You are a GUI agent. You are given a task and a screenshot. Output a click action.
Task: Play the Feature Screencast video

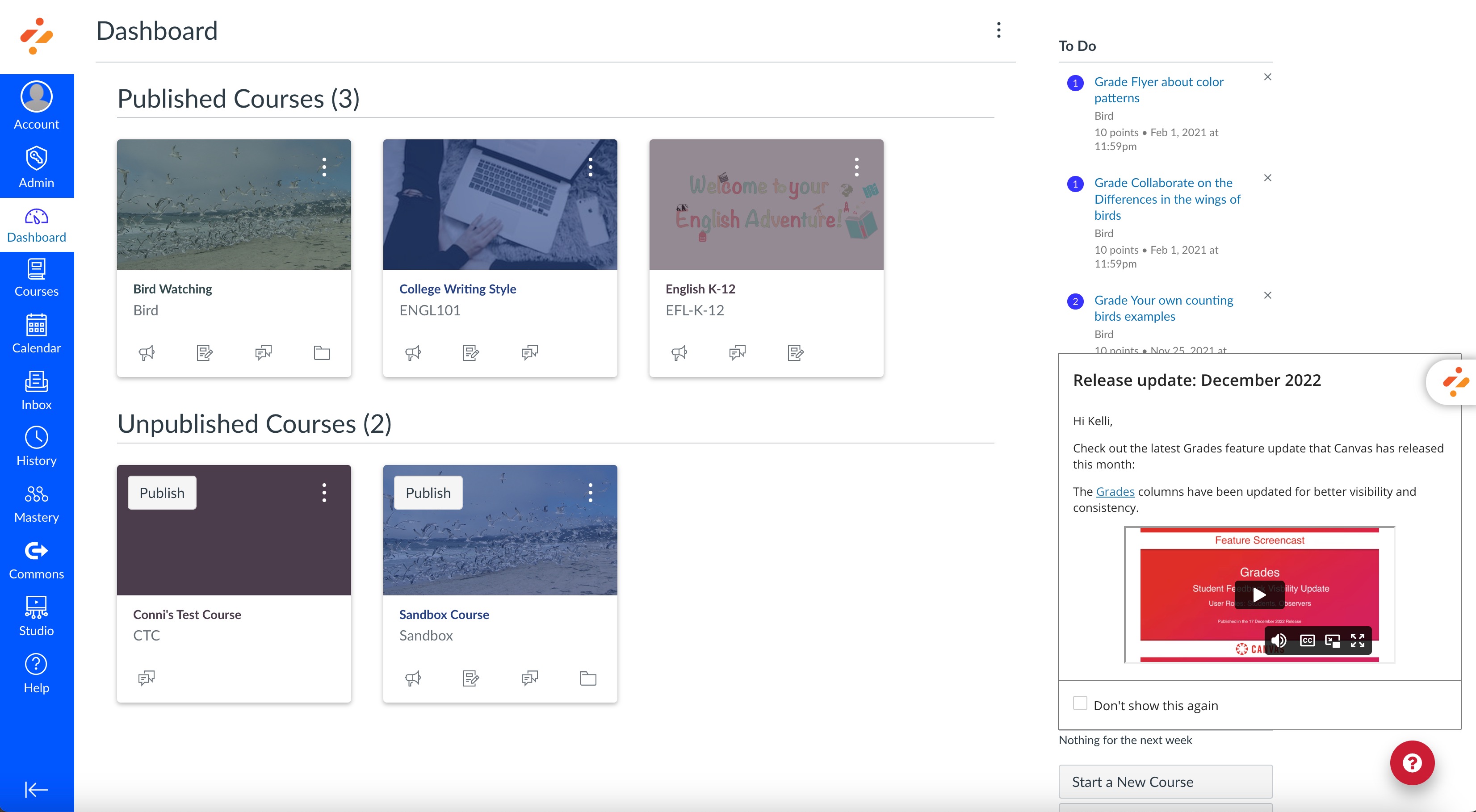point(1259,595)
